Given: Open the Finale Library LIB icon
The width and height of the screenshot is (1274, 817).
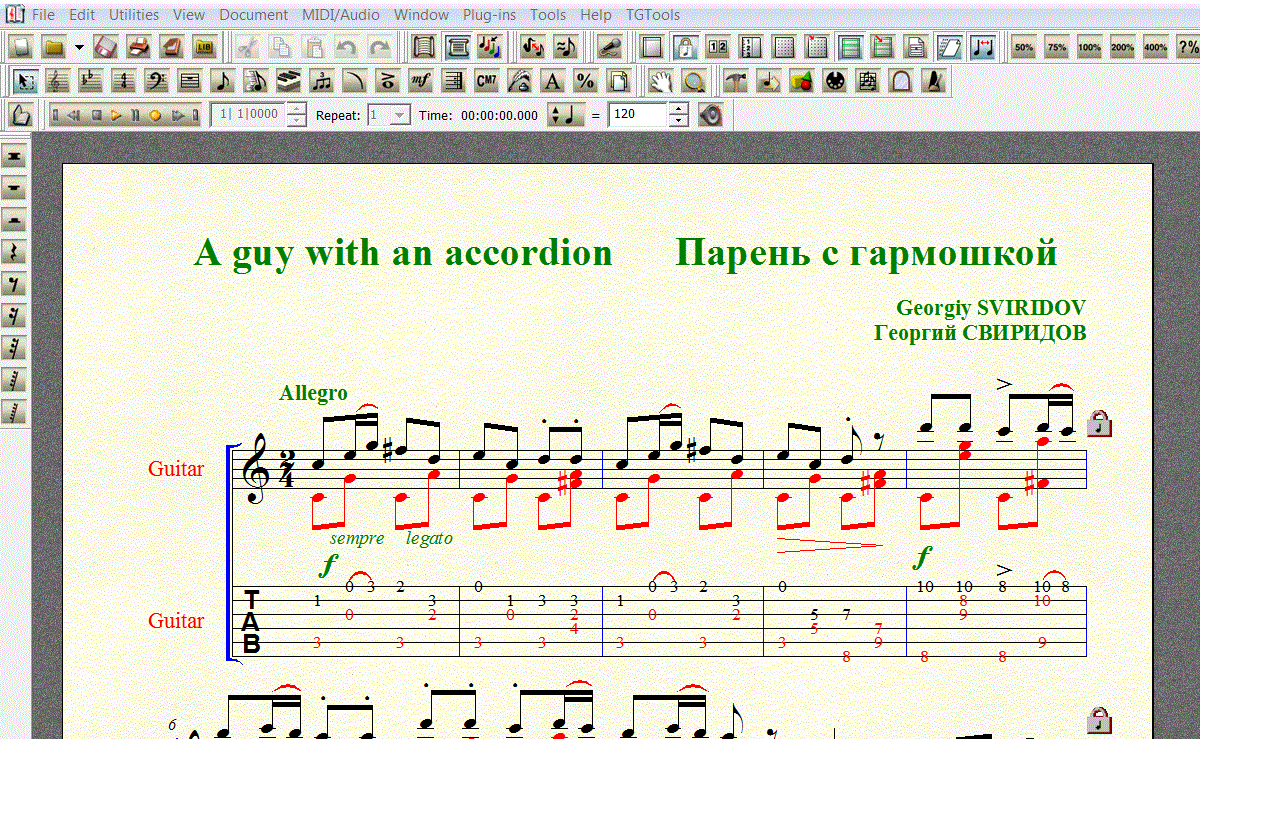Looking at the screenshot, I should coord(204,47).
